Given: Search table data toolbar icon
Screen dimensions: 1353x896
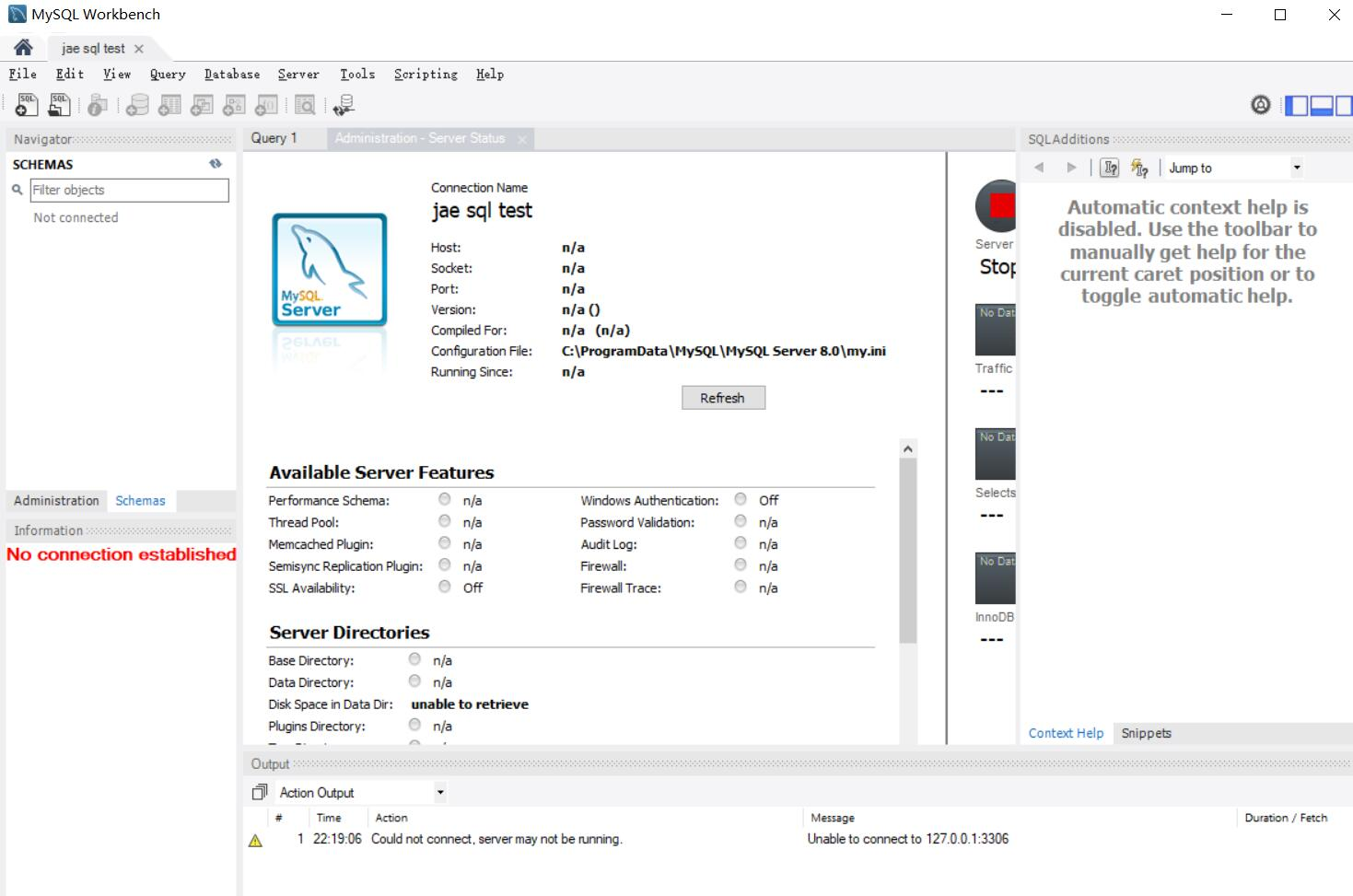Looking at the screenshot, I should pyautogui.click(x=305, y=105).
